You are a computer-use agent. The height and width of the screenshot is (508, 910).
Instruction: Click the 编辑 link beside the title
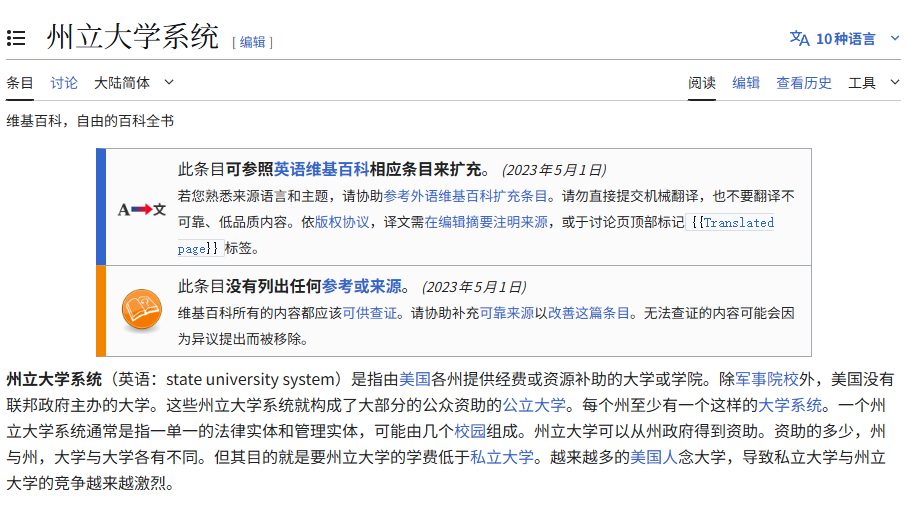(252, 42)
